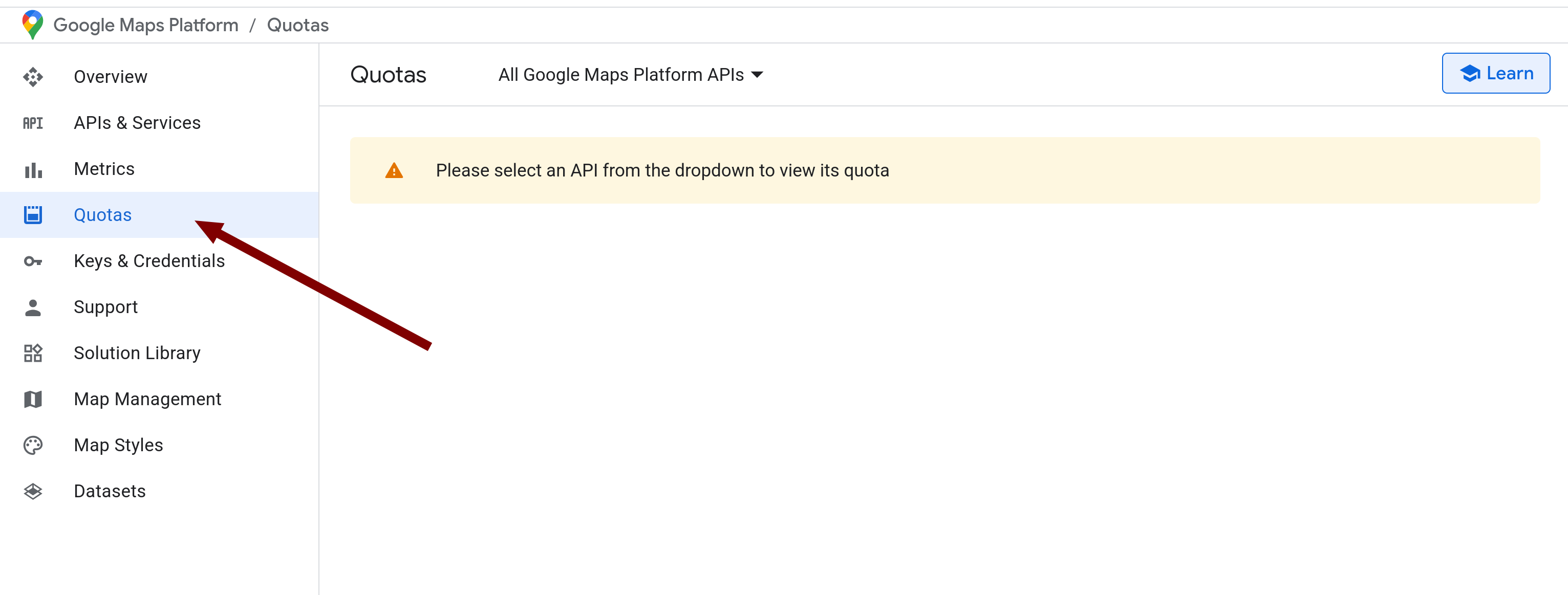Click the Metrics bar chart icon
The height and width of the screenshot is (595, 1568).
pos(33,170)
